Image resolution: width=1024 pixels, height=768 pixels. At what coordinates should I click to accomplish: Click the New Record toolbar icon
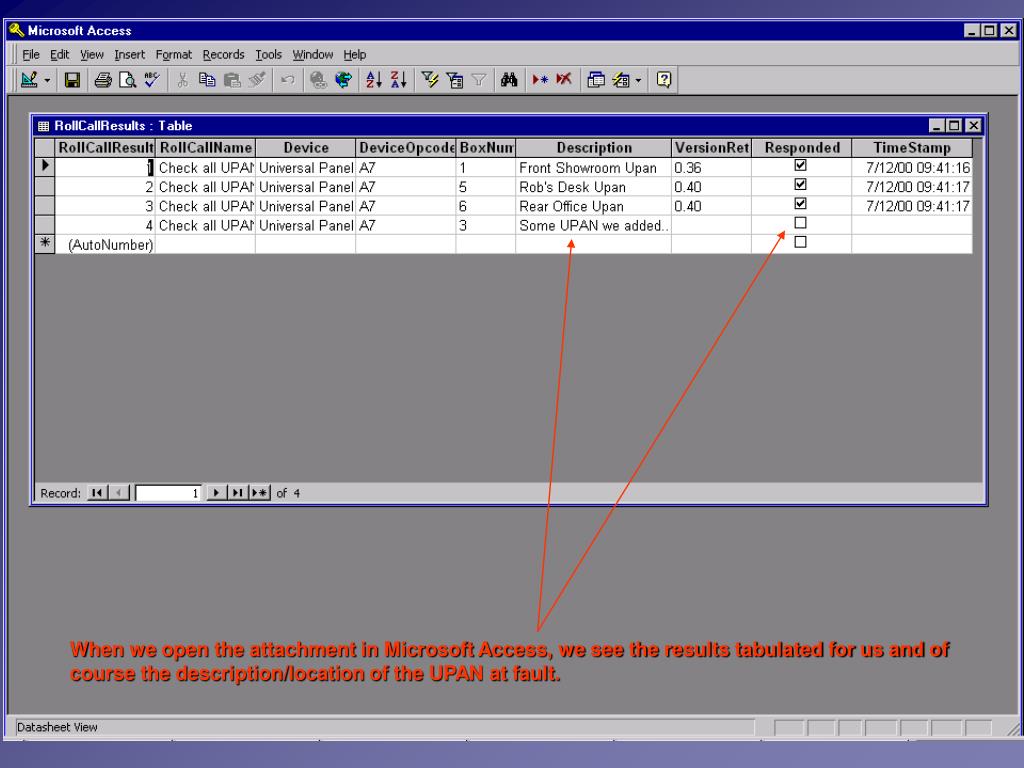(x=540, y=80)
